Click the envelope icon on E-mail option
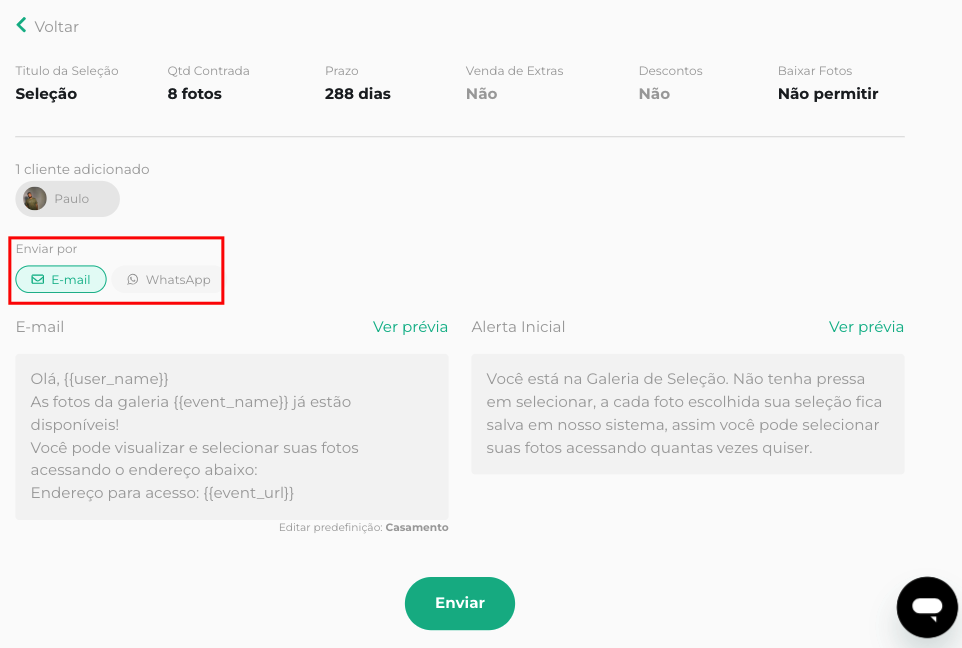Viewport: 962px width, 648px height. point(38,280)
